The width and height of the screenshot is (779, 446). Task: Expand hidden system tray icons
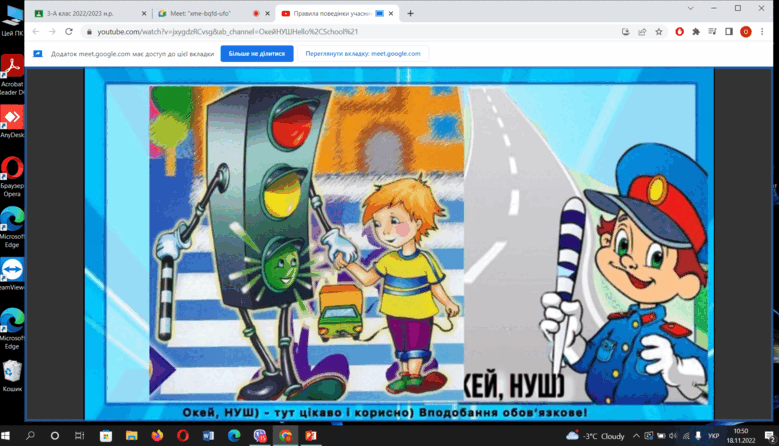(x=636, y=436)
